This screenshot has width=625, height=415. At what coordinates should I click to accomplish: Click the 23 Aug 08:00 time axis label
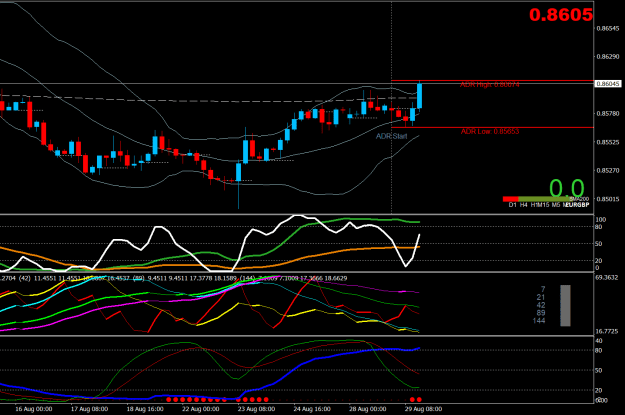pos(256,409)
